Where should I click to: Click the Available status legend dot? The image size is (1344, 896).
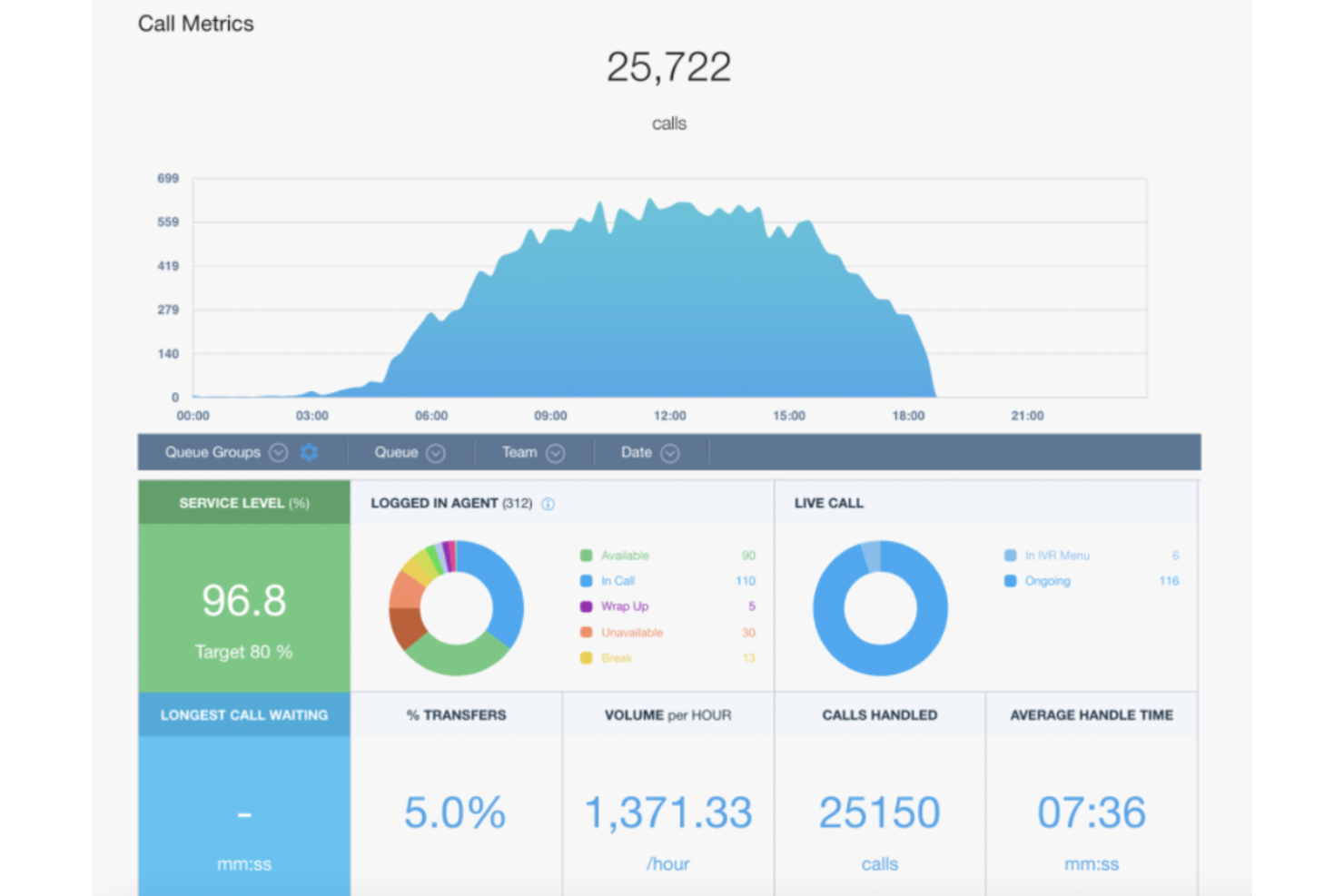pos(587,555)
